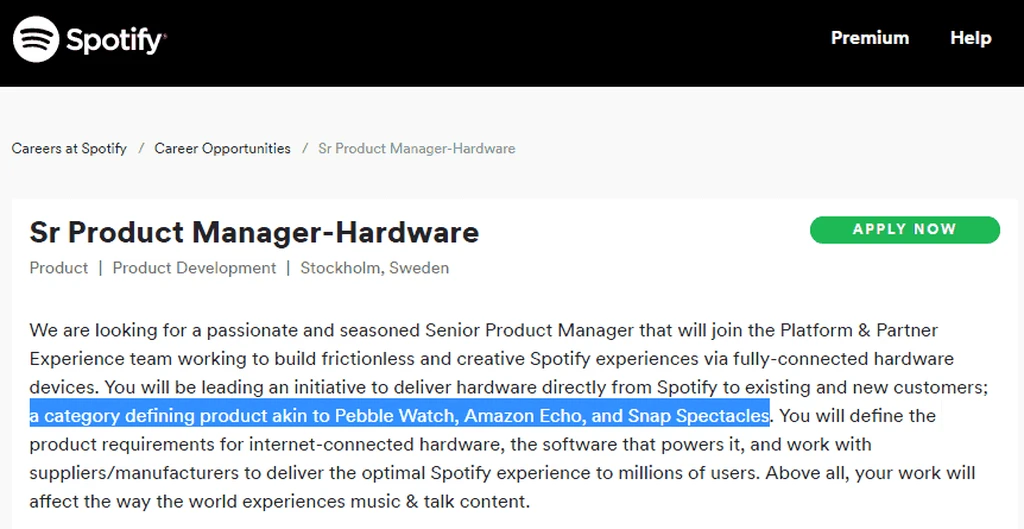Click the Spotify circular logo icon
Image resolution: width=1024 pixels, height=529 pixels.
37,39
